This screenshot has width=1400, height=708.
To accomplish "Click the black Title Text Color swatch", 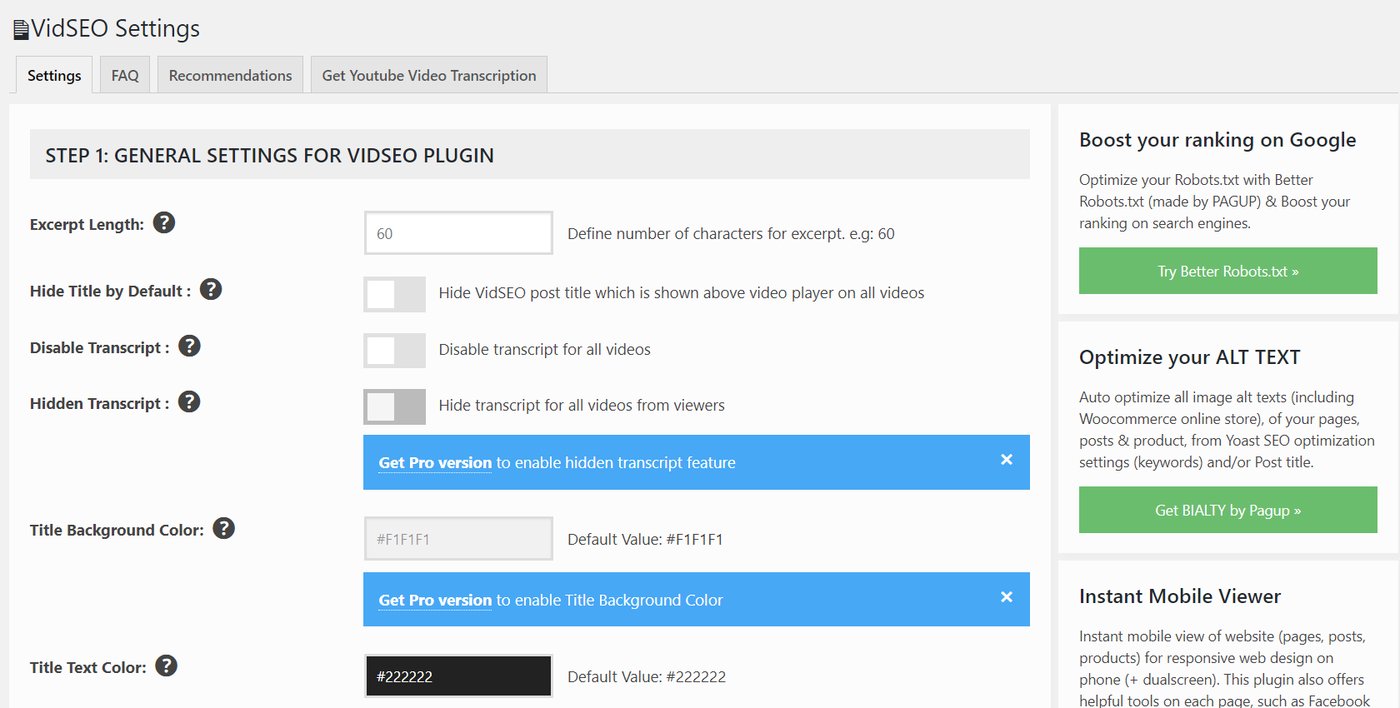I will click(x=458, y=675).
